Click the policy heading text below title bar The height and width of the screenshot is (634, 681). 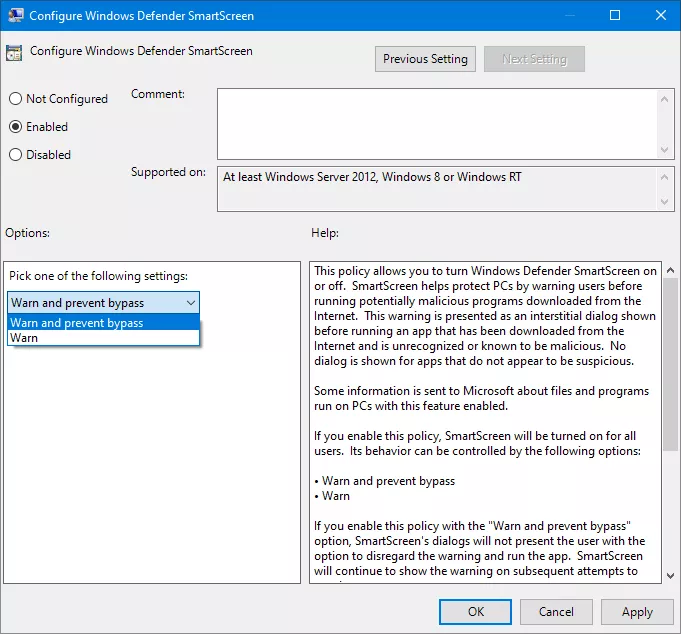[141, 51]
